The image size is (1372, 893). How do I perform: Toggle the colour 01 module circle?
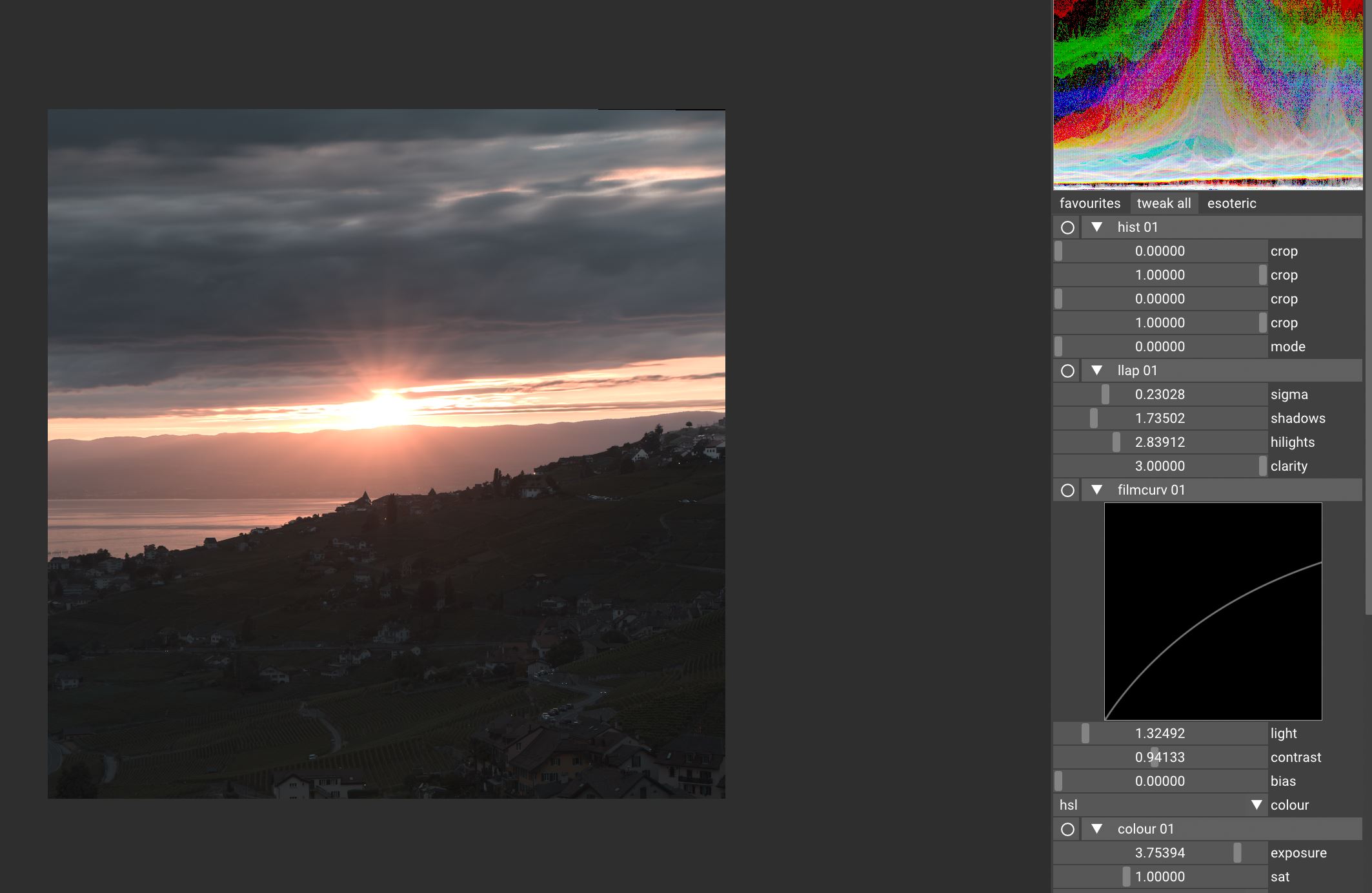coord(1067,829)
